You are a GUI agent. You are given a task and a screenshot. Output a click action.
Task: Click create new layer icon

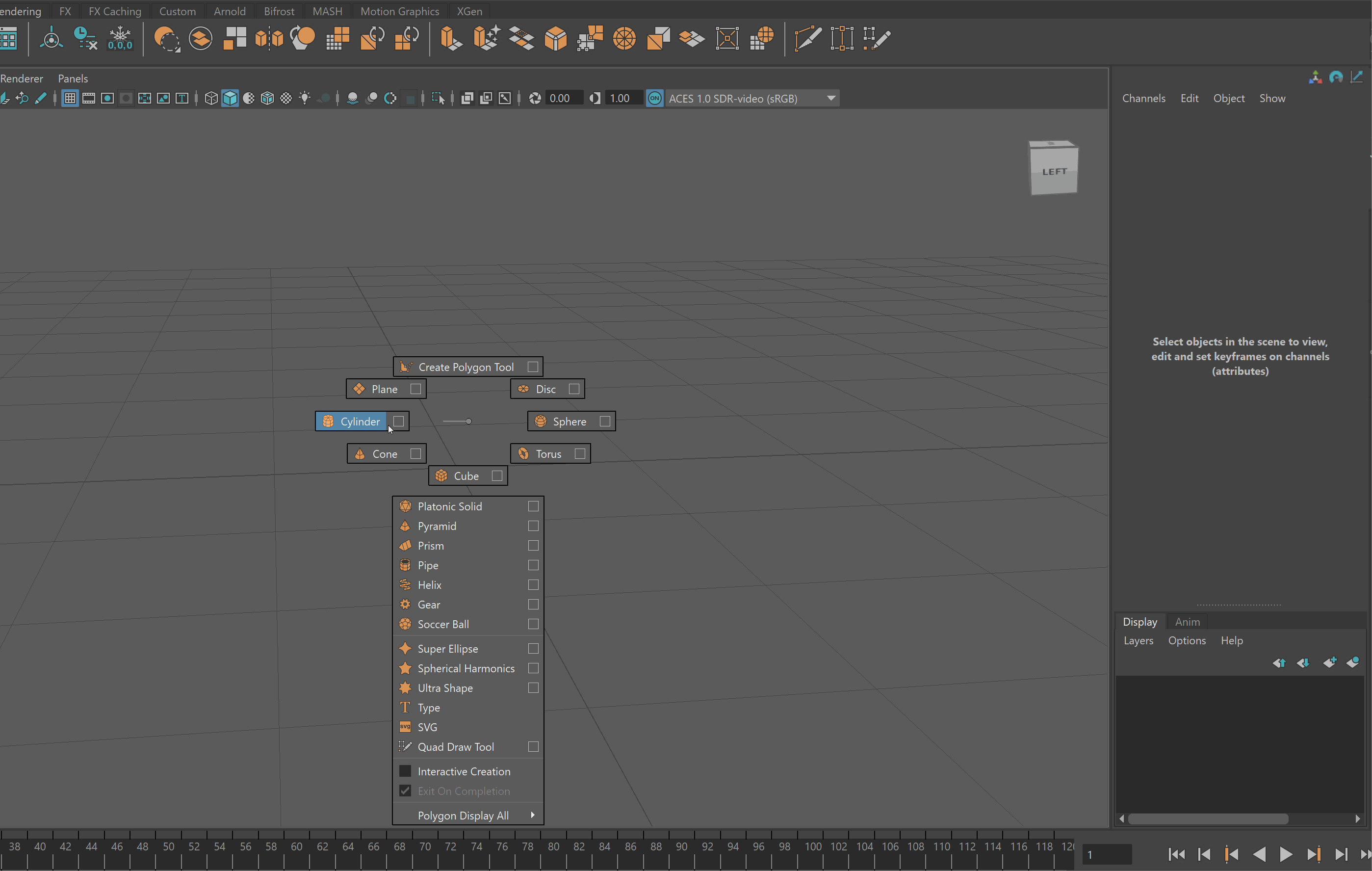(x=1329, y=662)
